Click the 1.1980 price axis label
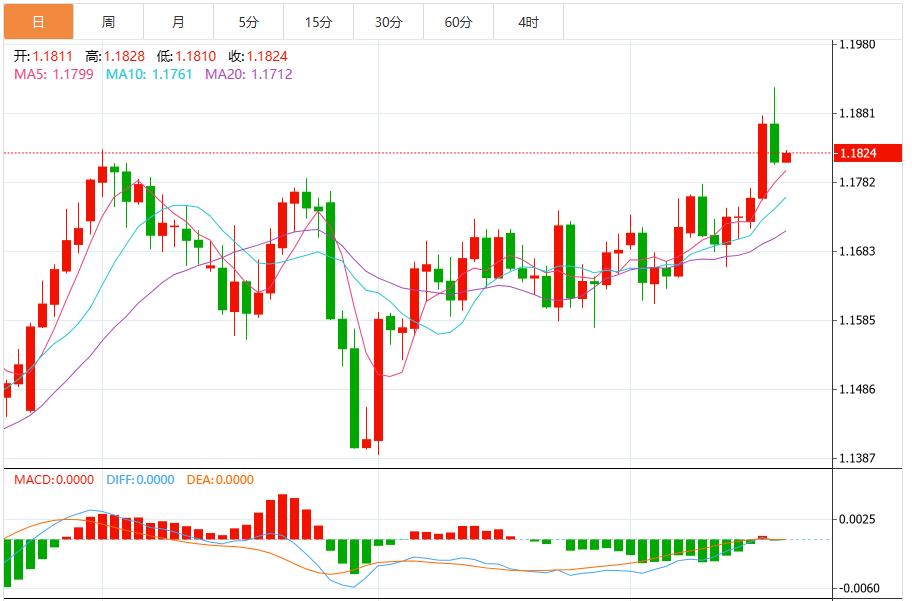Screen dimensions: 912x601 point(856,44)
